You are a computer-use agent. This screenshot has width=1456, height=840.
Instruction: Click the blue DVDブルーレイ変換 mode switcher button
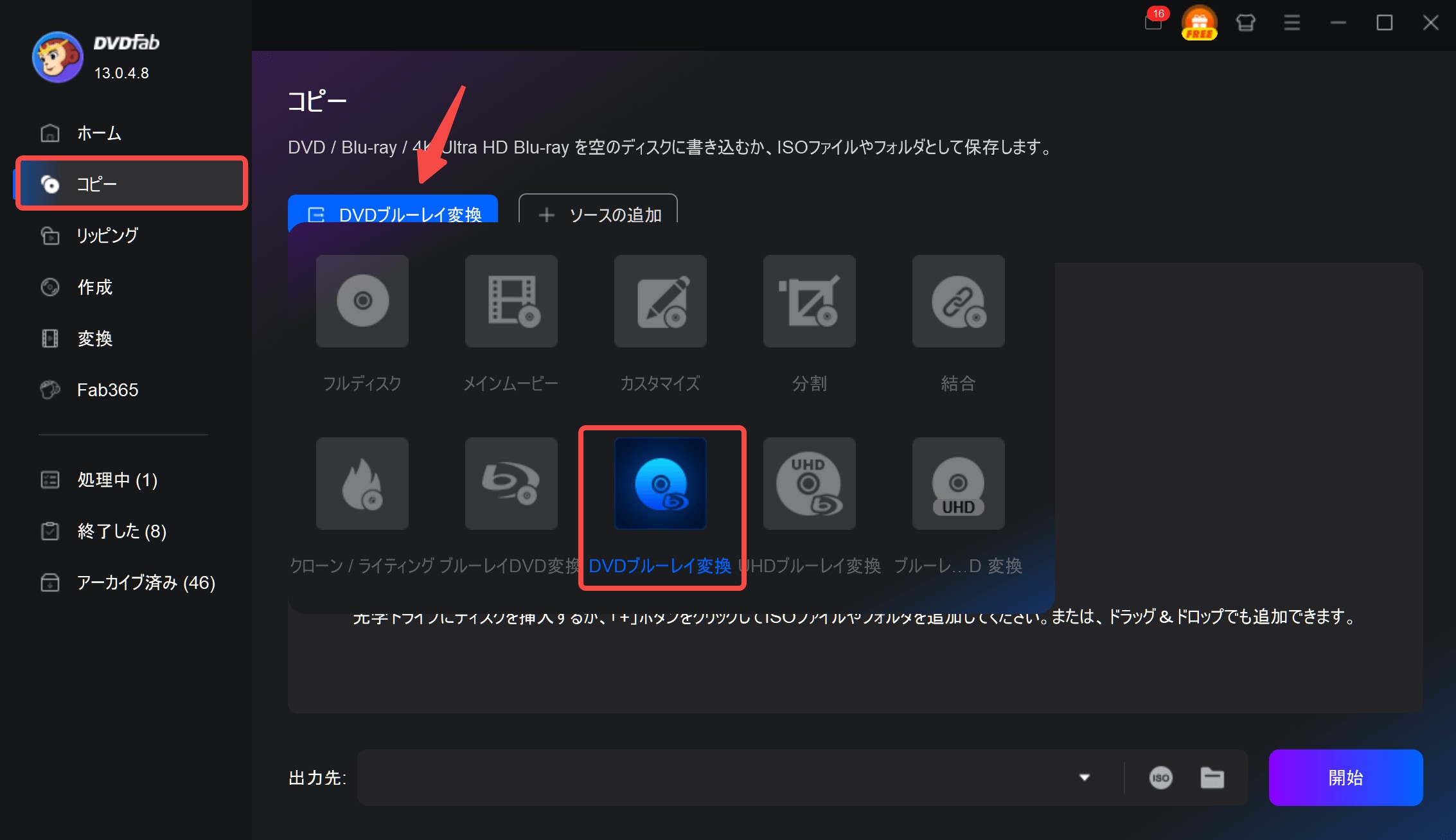tap(393, 210)
